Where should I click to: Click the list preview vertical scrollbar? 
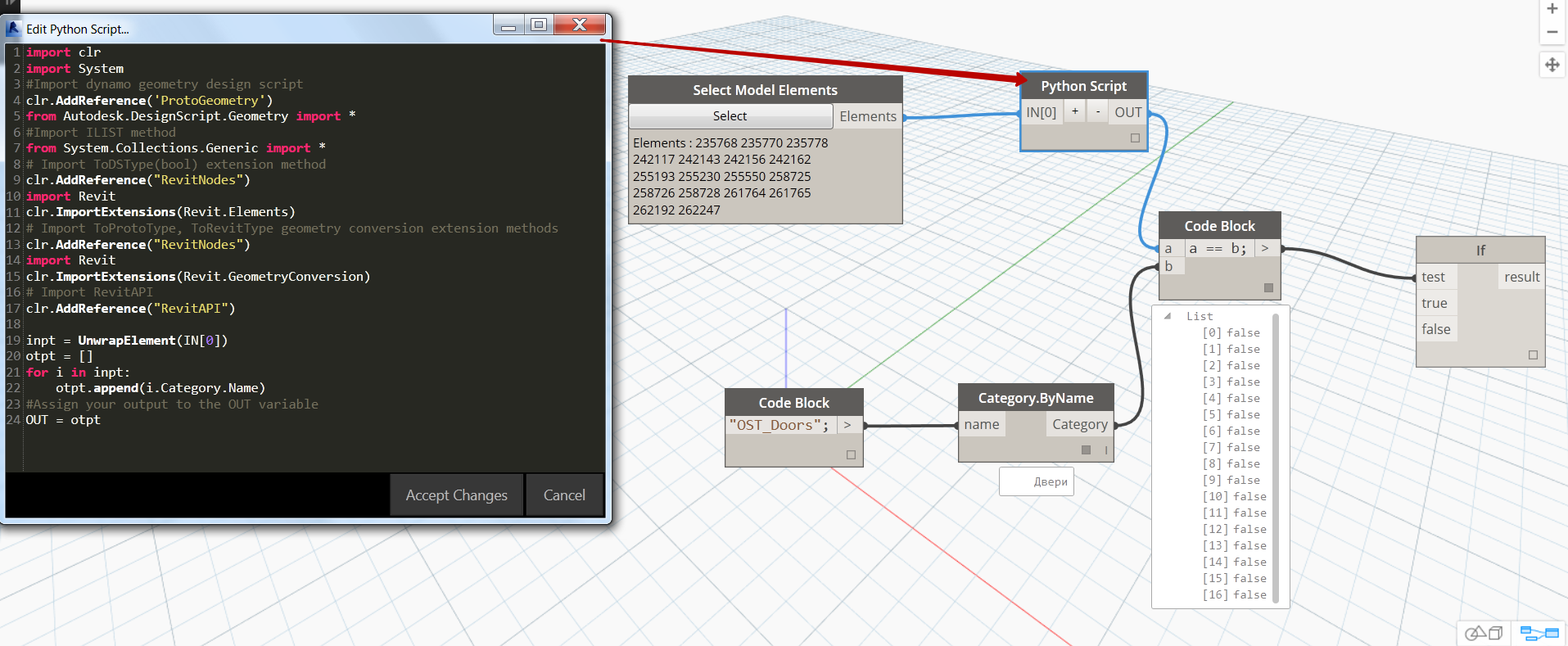pyautogui.click(x=1276, y=457)
